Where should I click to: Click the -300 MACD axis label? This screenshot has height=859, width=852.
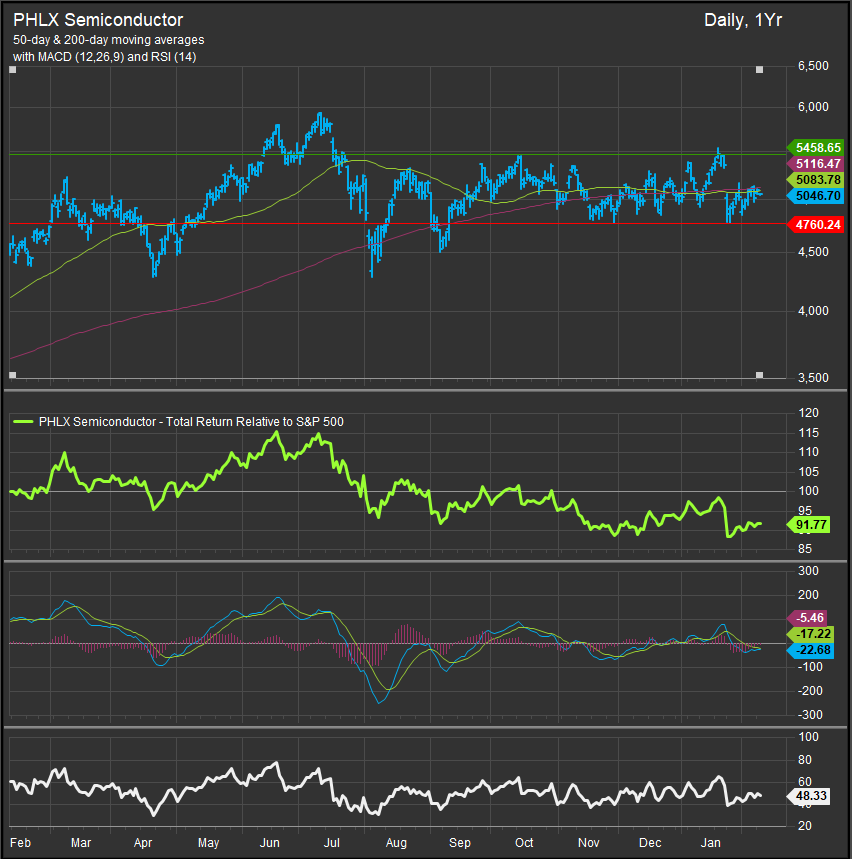(x=809, y=715)
